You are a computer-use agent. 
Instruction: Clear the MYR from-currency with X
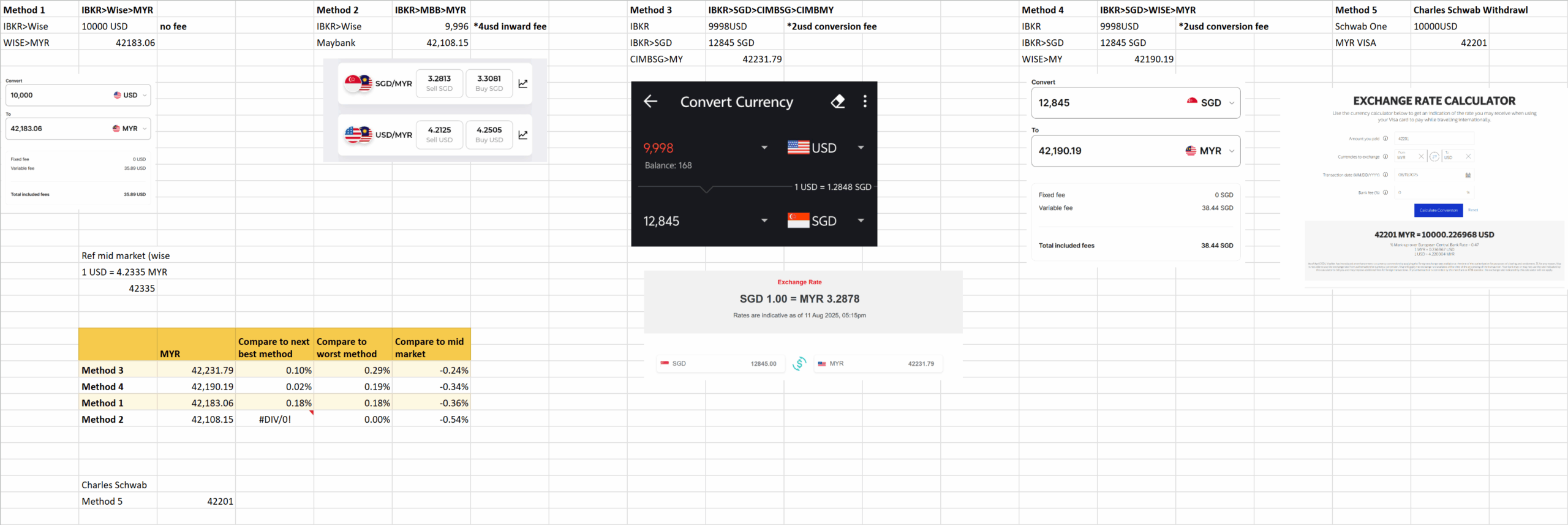(1421, 157)
